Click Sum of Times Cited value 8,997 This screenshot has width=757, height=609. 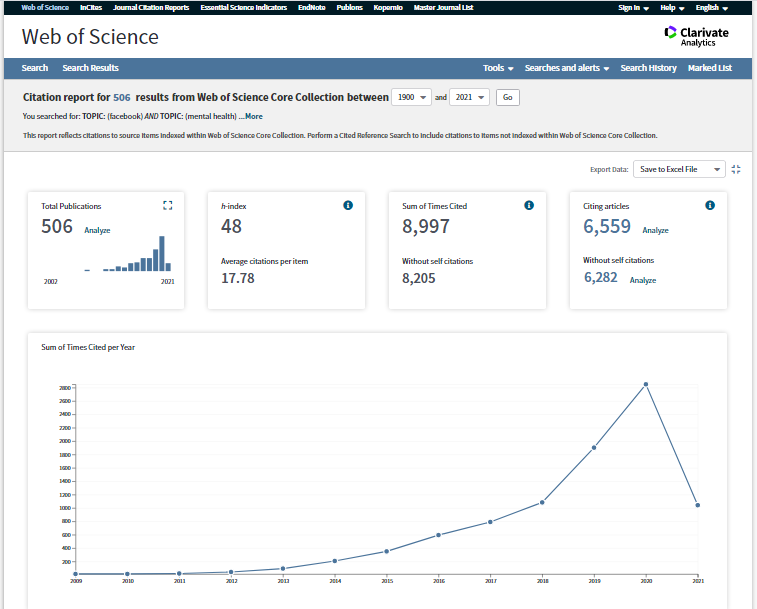(426, 226)
